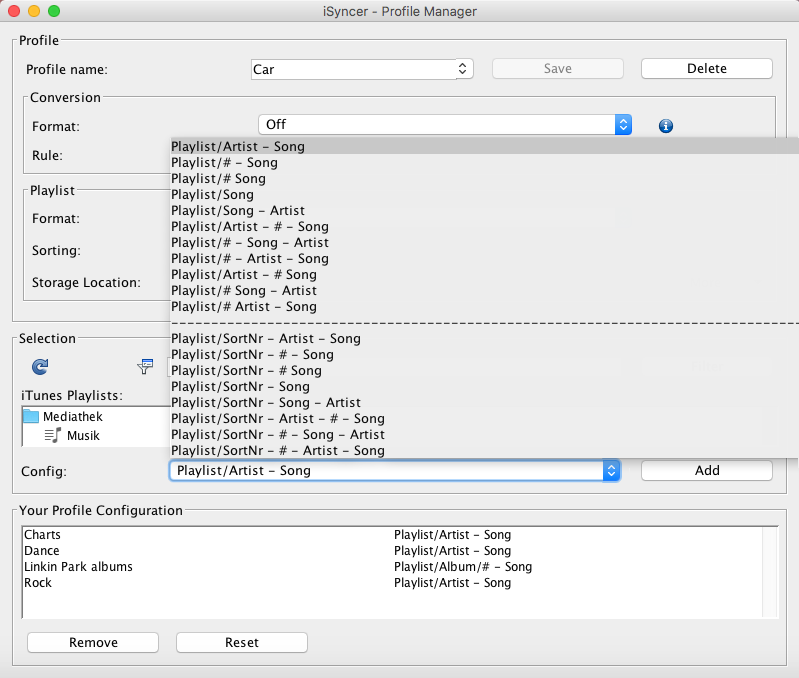
Task: Select the Linkin Park albums row
Action: pos(392,566)
